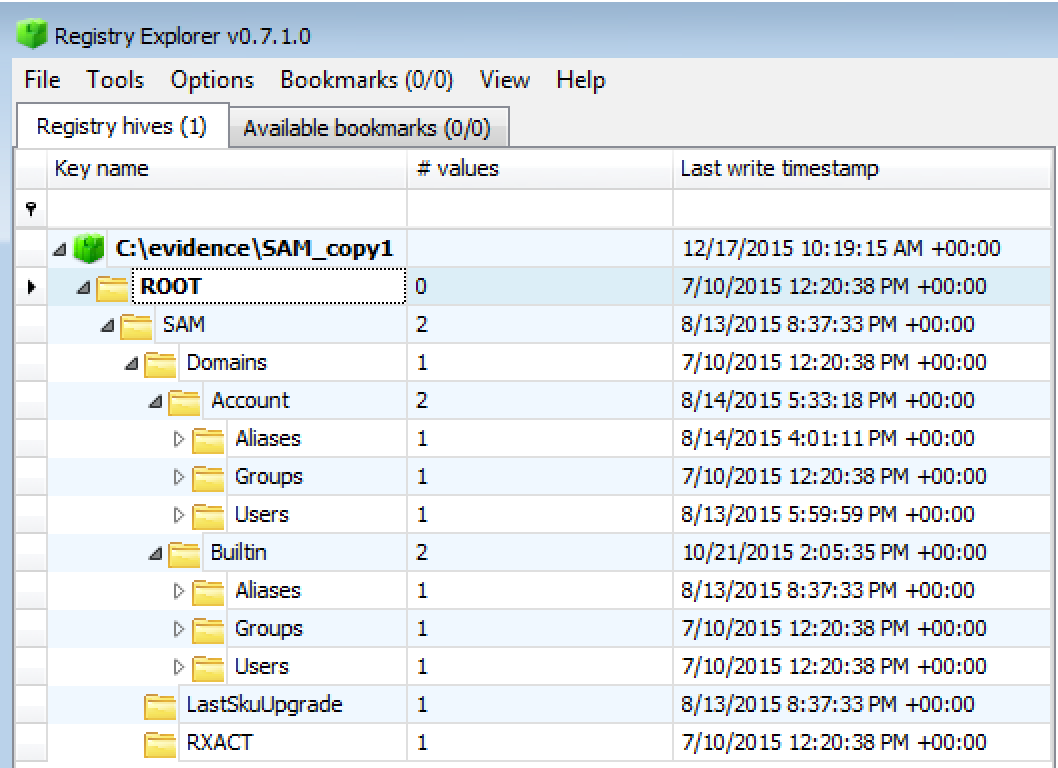
Task: Switch to Available bookmarks (0/0) tab
Action: pos(368,128)
